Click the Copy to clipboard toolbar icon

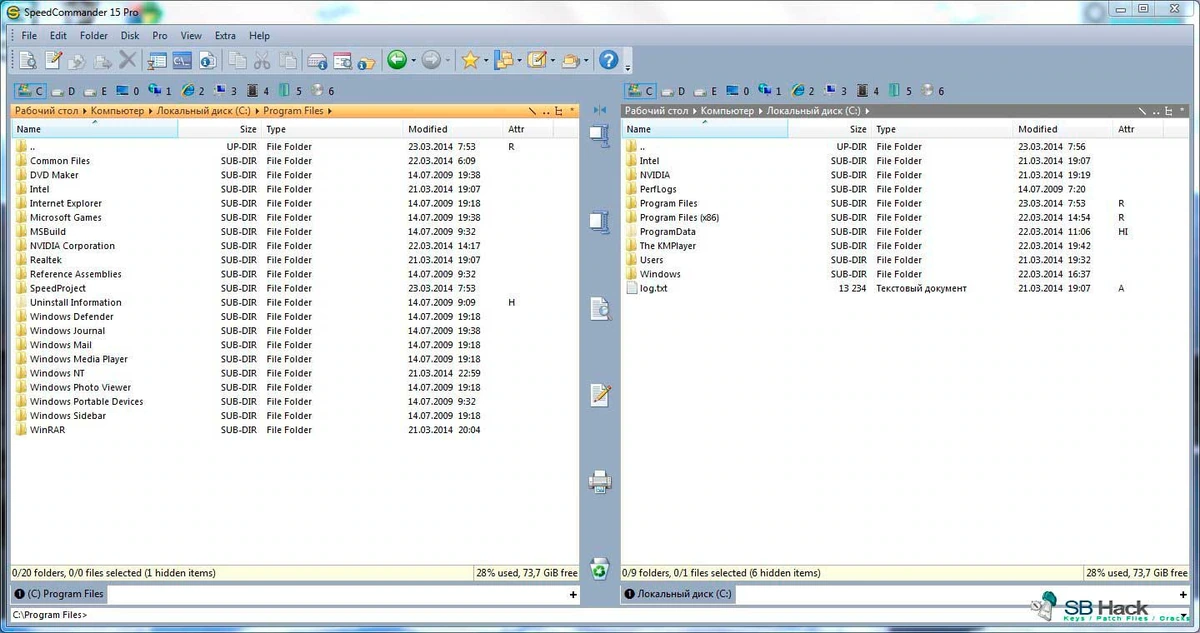click(x=237, y=61)
